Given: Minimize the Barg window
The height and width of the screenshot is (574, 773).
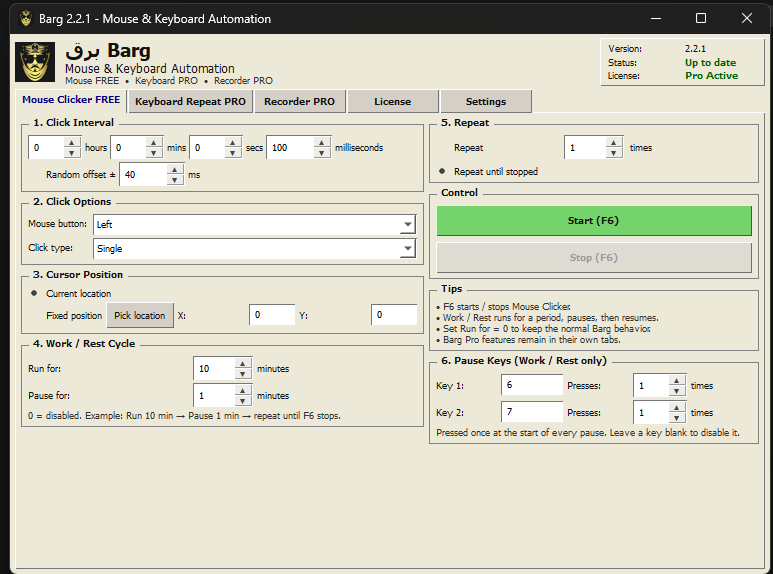Looking at the screenshot, I should [656, 18].
